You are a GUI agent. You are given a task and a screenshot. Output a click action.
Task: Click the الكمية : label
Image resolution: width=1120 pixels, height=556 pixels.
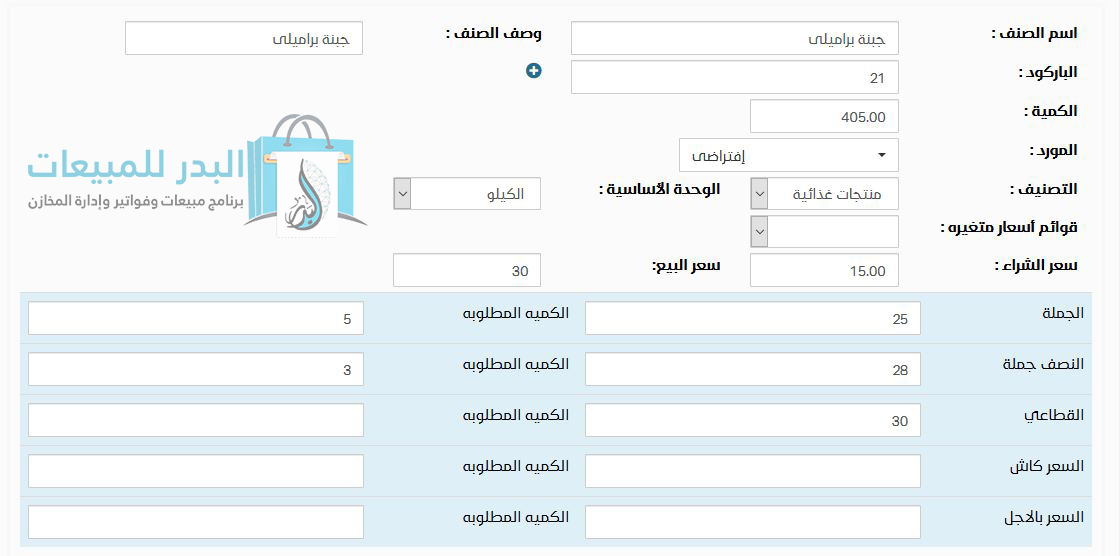pos(1050,111)
